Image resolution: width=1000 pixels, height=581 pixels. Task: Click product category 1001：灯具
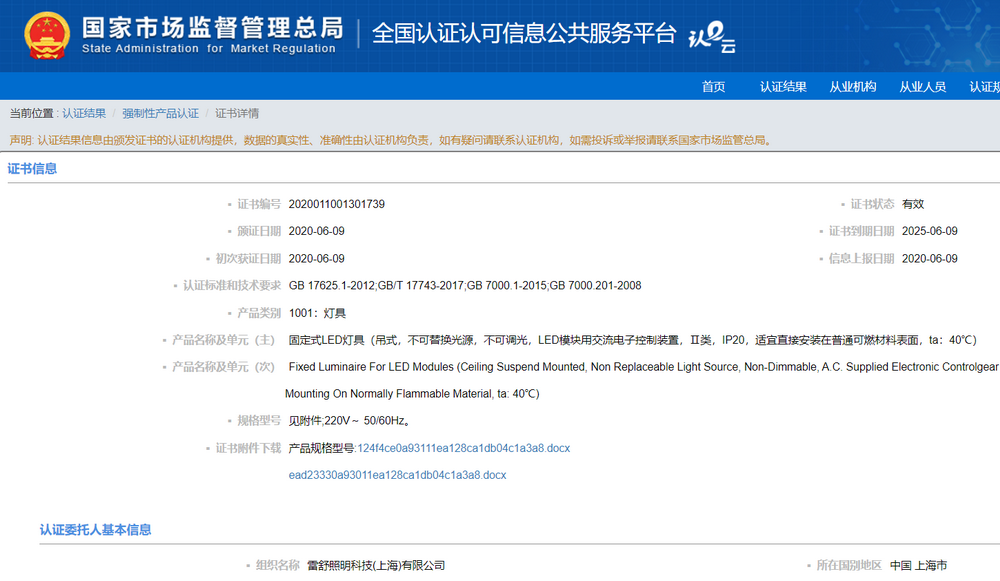click(x=317, y=313)
